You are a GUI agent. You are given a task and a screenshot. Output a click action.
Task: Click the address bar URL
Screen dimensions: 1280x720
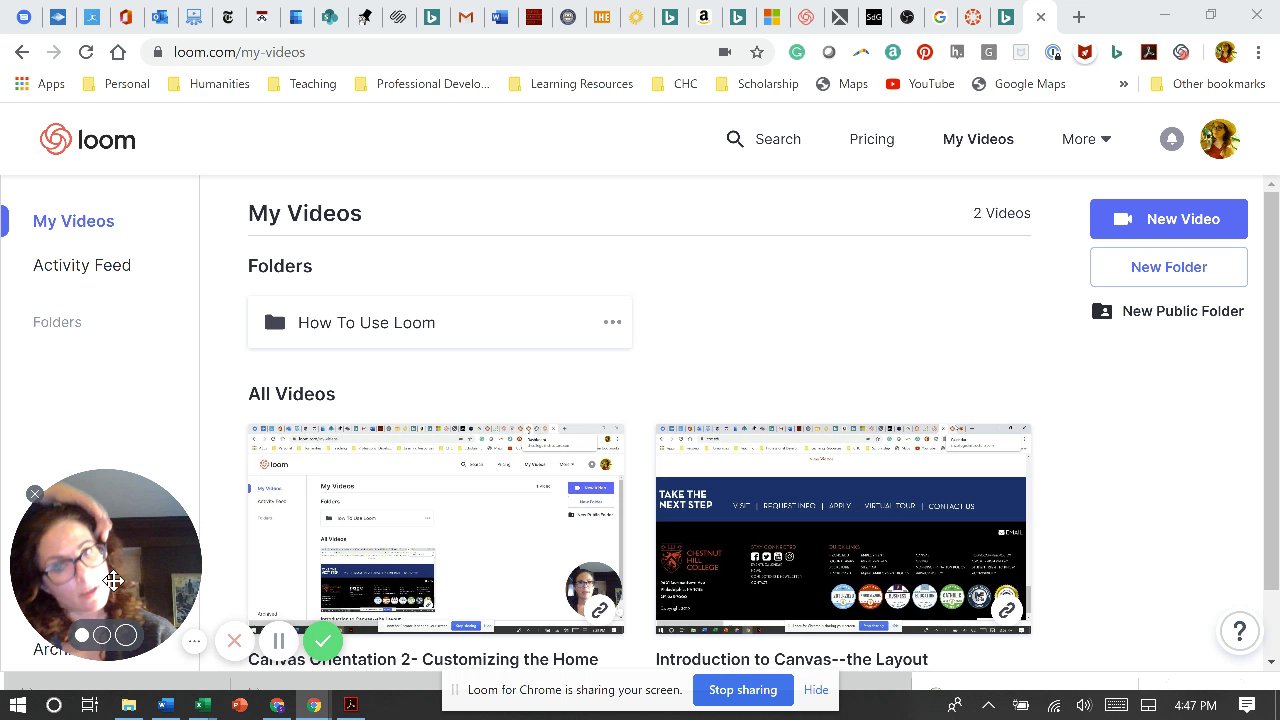[x=239, y=52]
